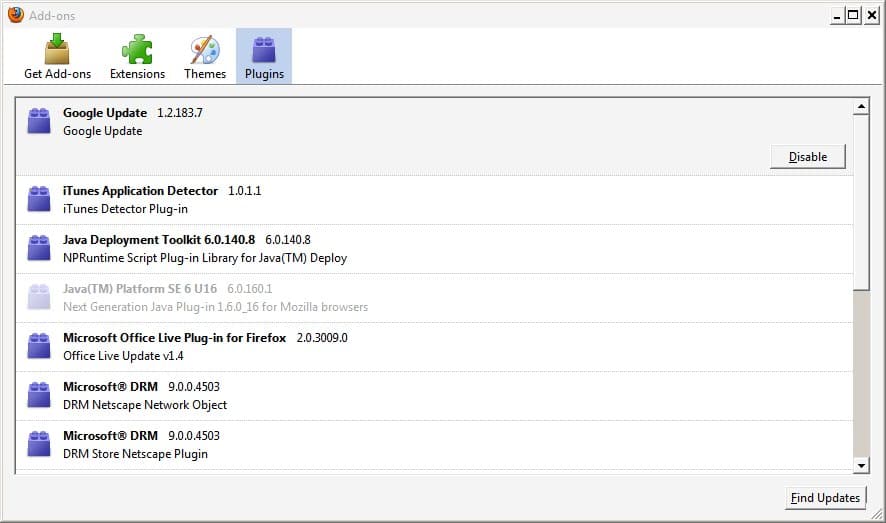Click the Google Update version 1.2.183.7

180,112
